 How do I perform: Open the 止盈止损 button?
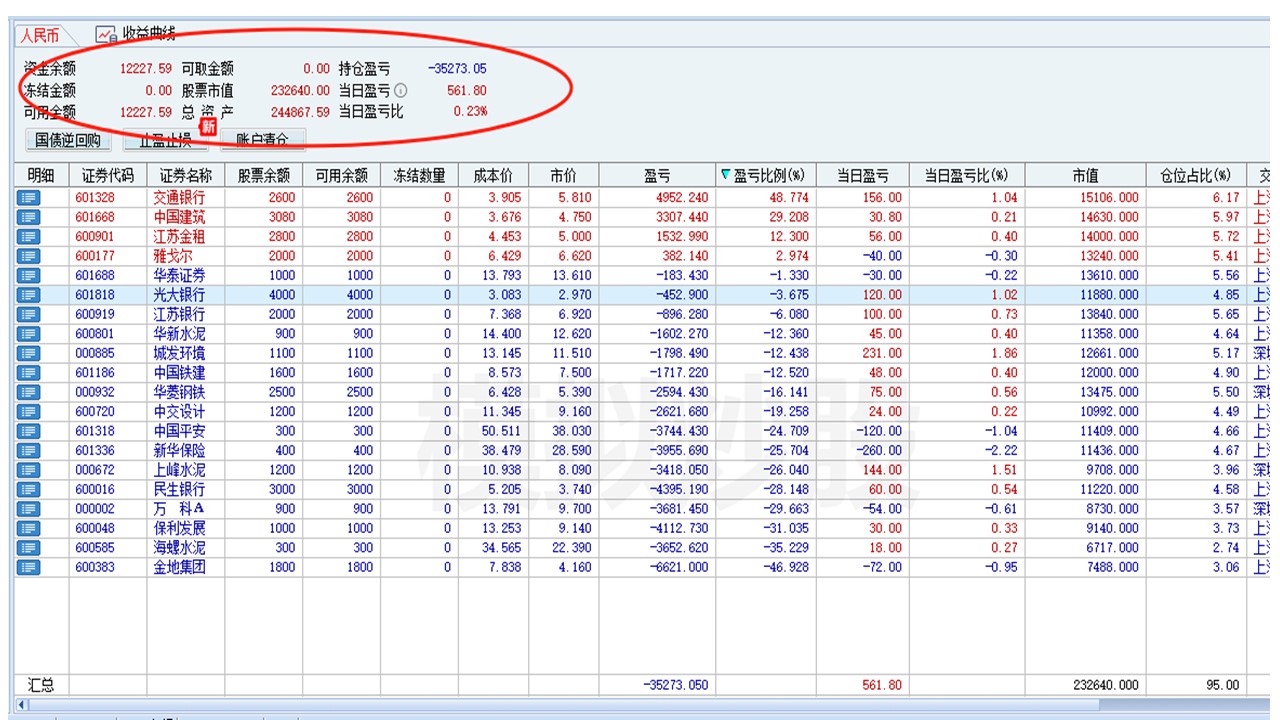[164, 140]
